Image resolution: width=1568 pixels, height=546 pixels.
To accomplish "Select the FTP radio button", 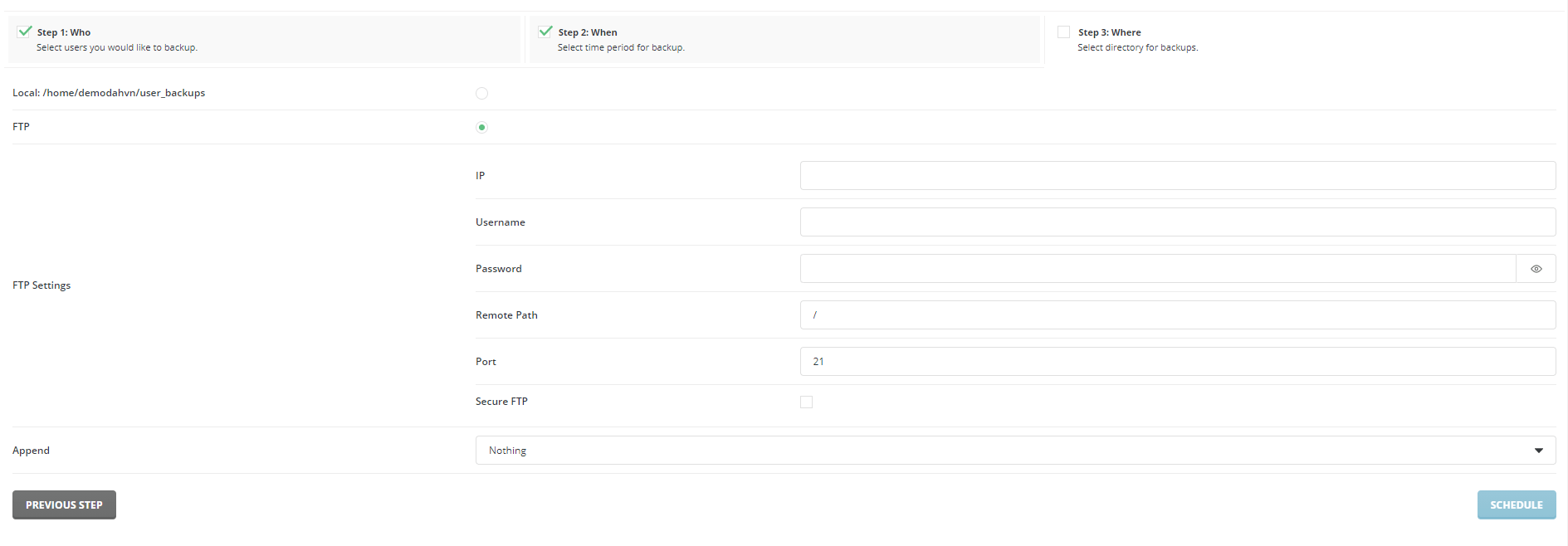I will point(481,127).
